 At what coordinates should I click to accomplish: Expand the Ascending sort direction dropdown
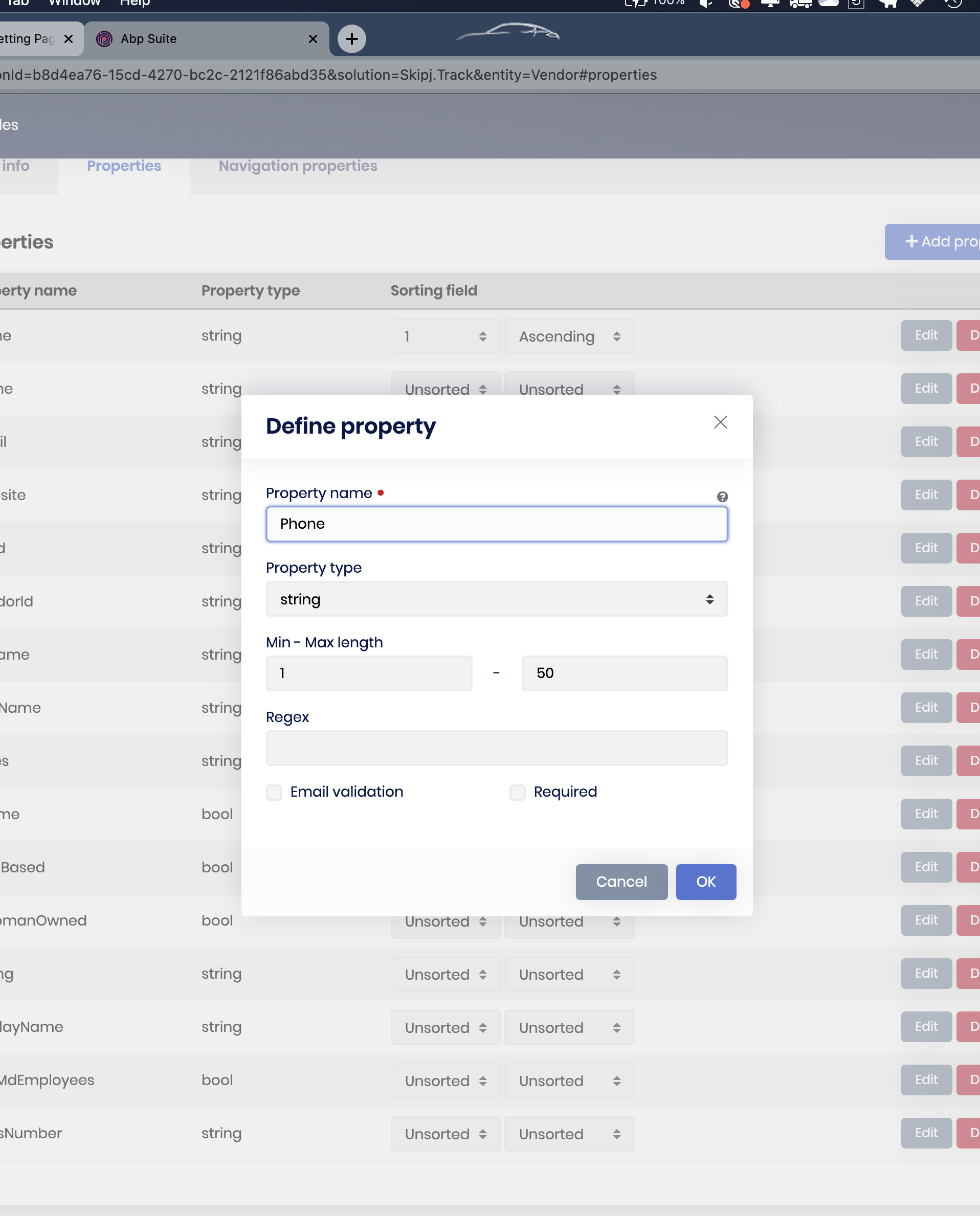click(569, 336)
